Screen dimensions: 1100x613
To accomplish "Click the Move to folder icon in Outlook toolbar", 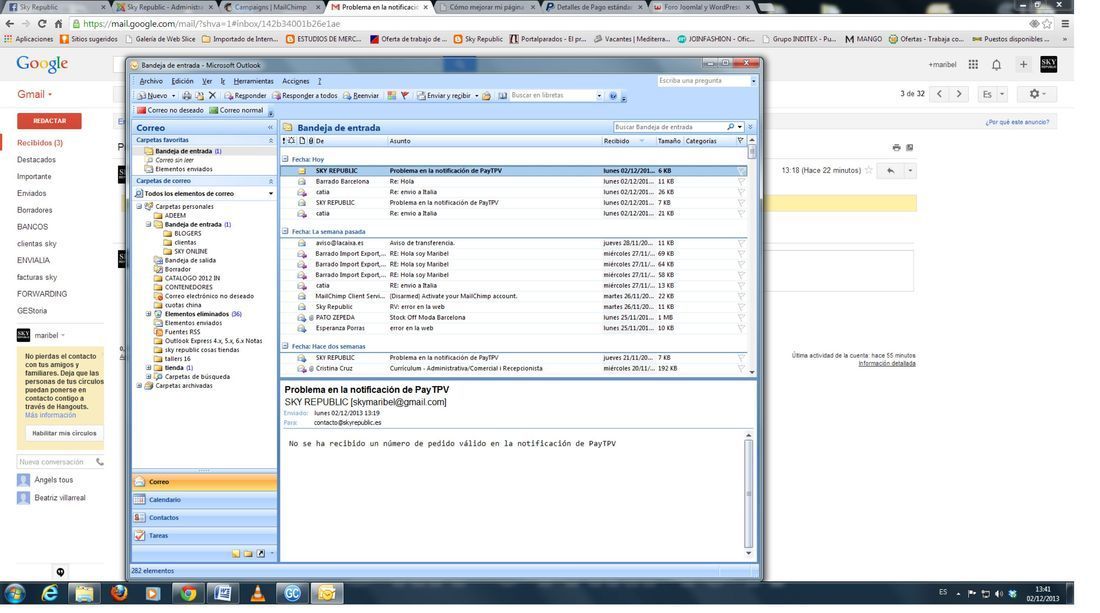I will pos(199,95).
